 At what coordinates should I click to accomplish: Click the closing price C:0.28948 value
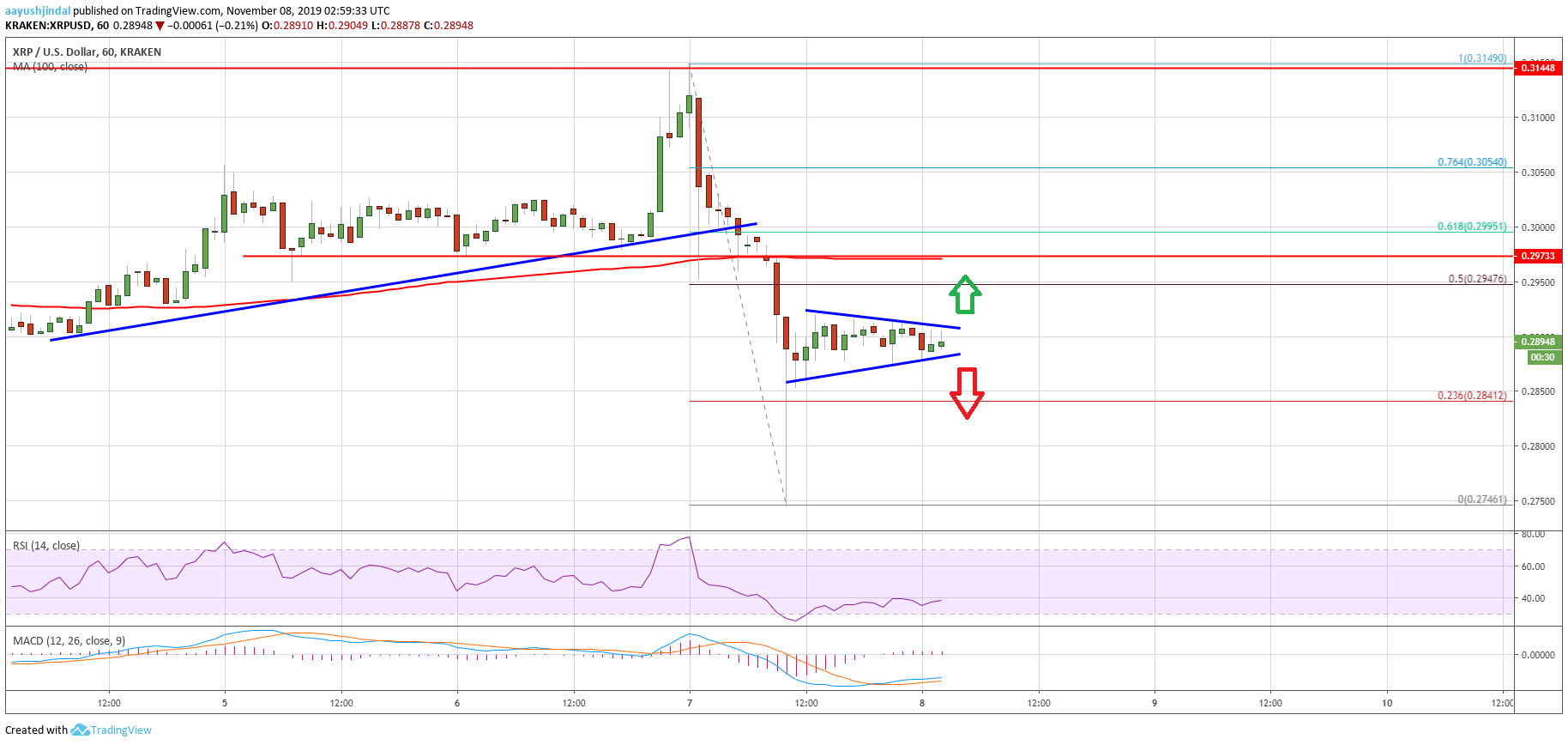coord(449,26)
